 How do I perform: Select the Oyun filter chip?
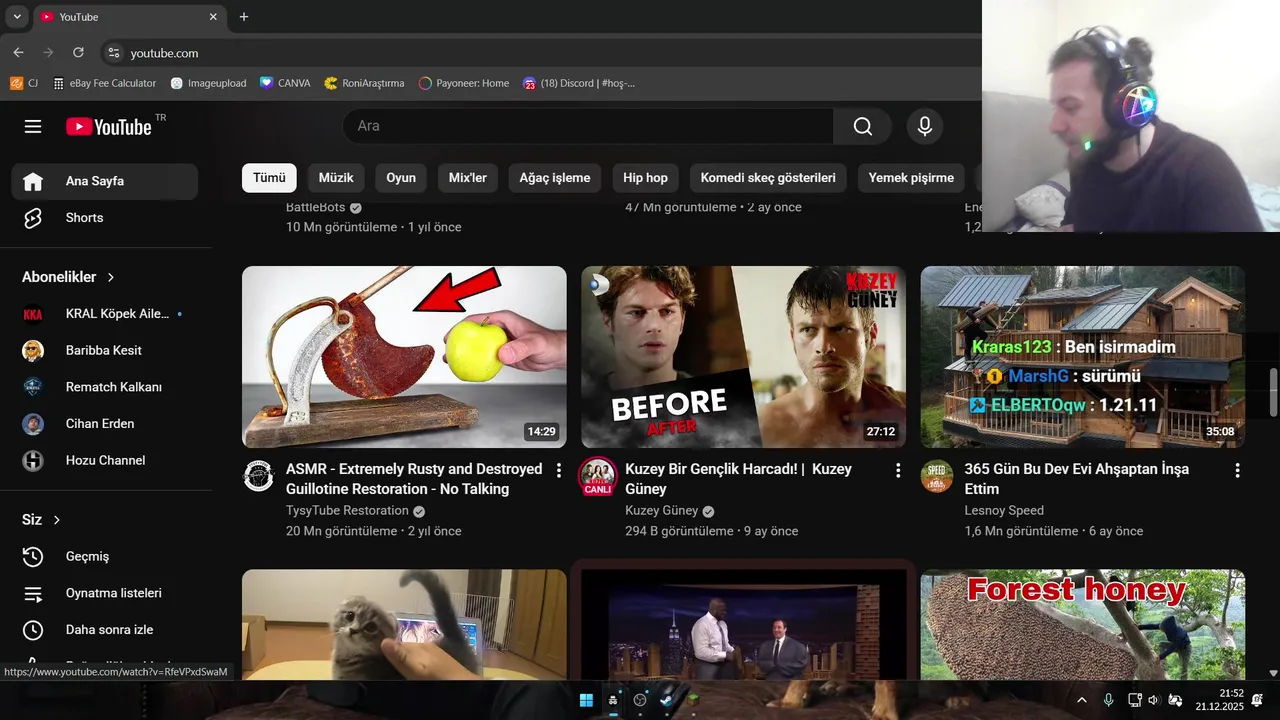coord(401,178)
